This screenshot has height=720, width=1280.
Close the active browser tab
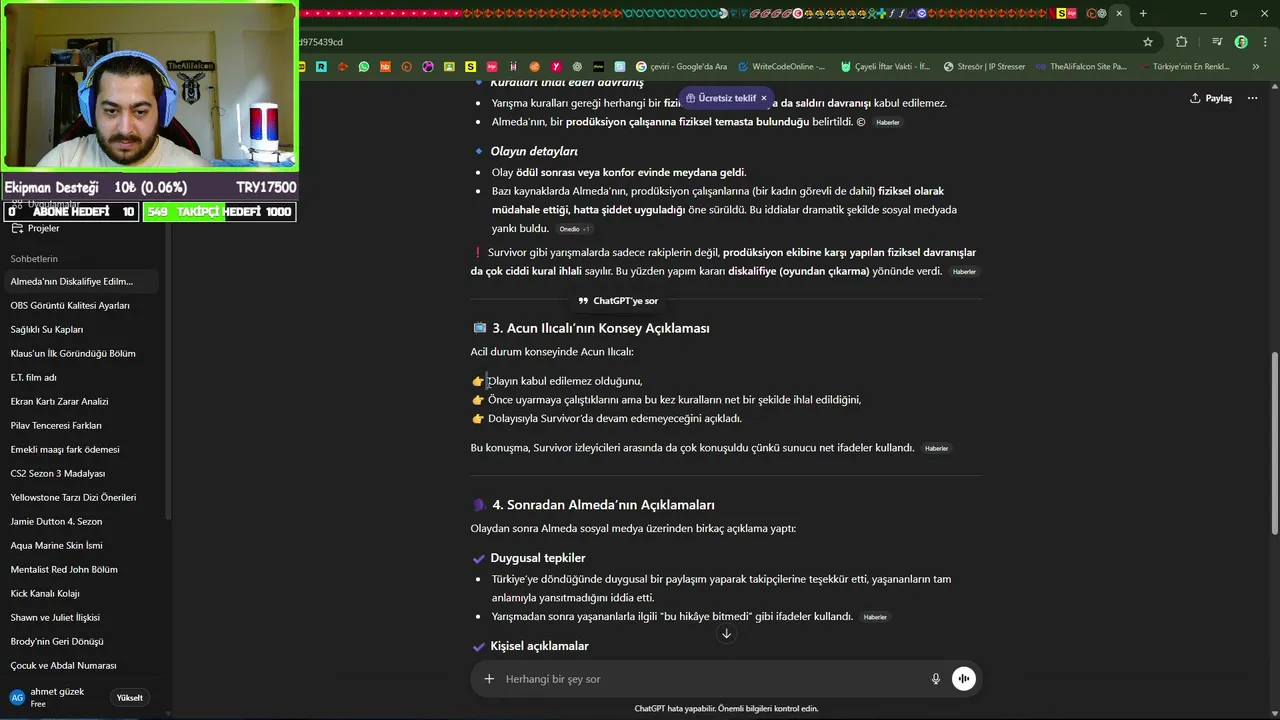coord(1119,13)
